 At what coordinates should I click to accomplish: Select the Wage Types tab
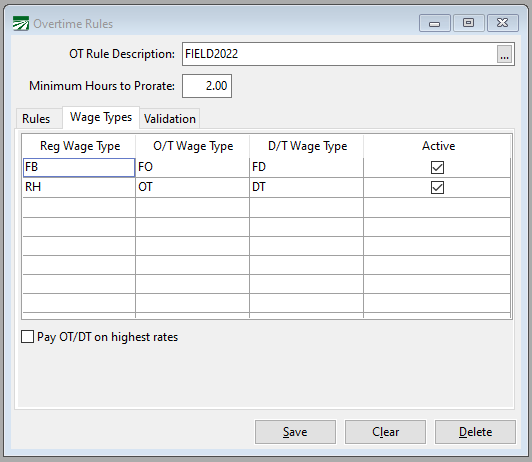(x=101, y=117)
